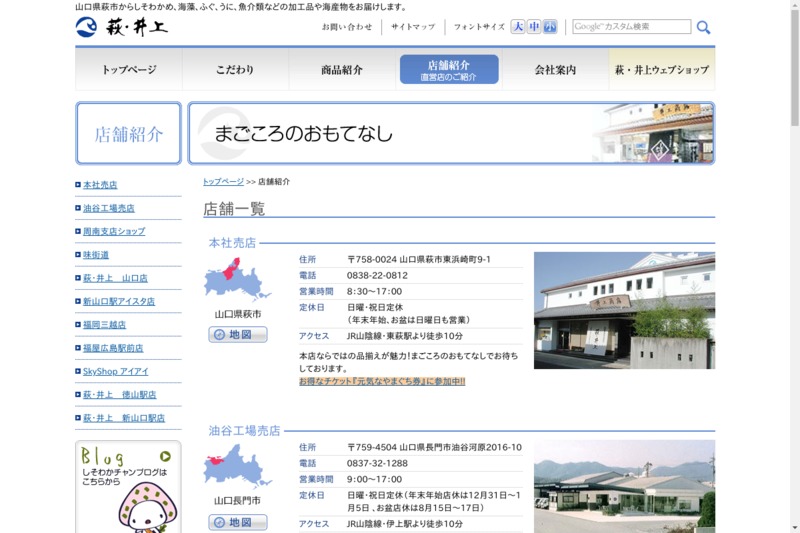Screen dimensions: 800x533
Task: Click the お問い合わせ link
Action: [x=347, y=27]
